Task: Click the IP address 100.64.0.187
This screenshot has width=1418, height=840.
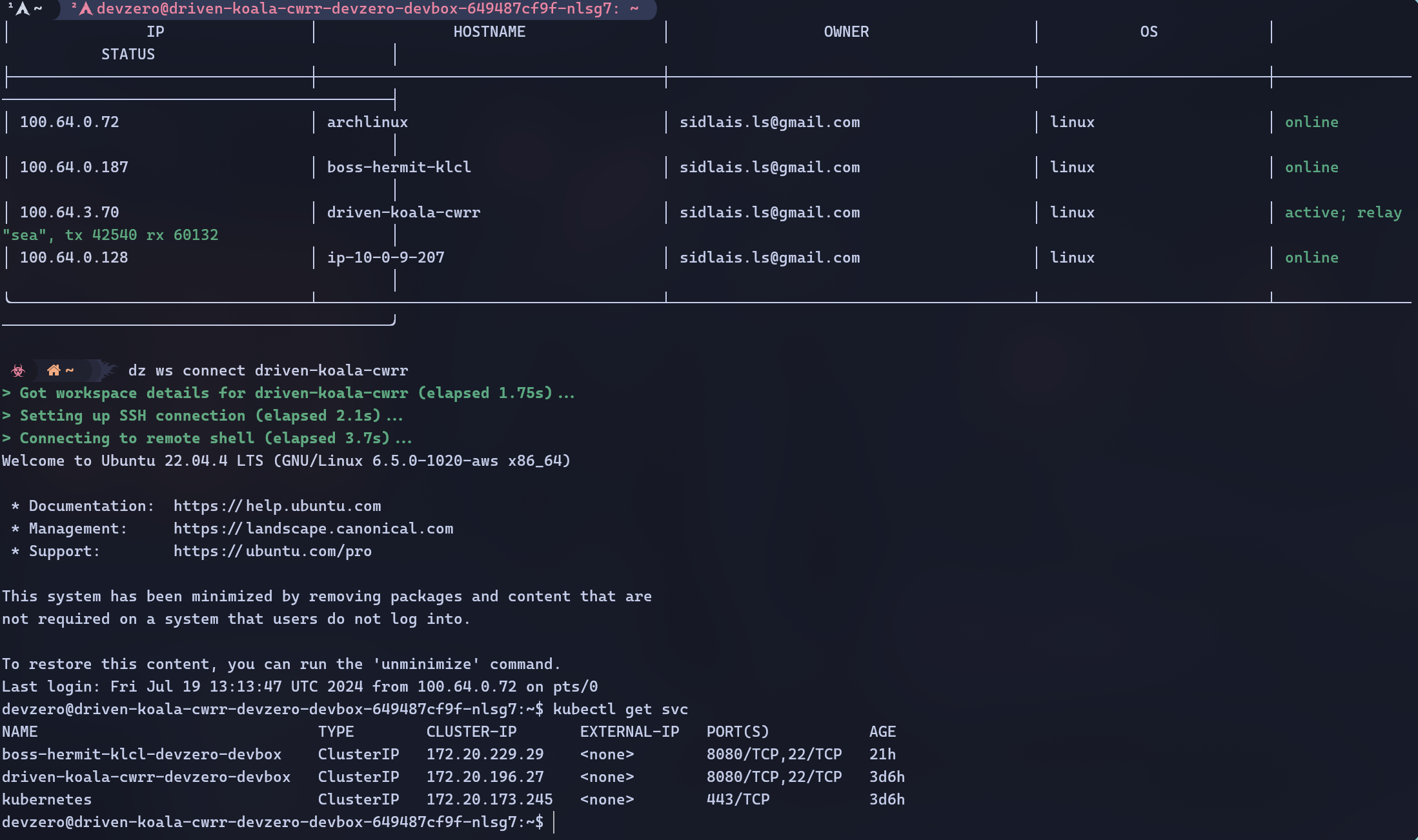Action: [x=74, y=167]
